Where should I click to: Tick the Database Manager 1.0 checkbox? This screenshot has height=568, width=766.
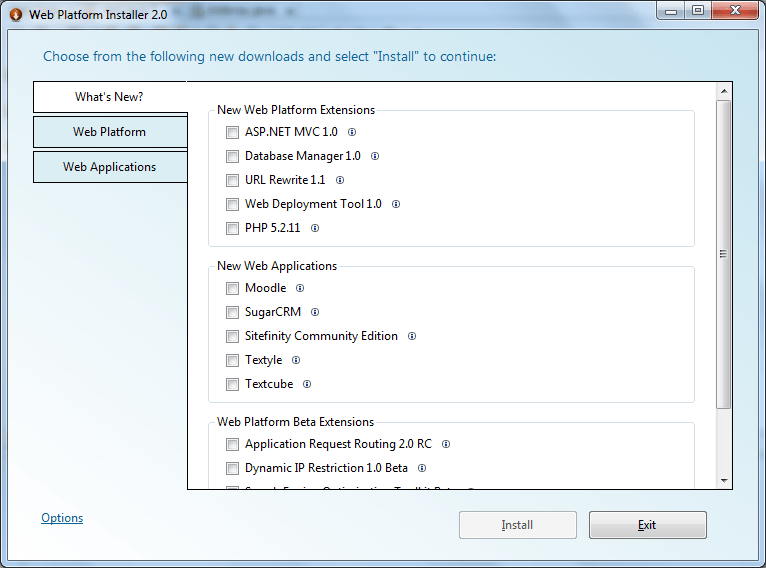(x=233, y=156)
